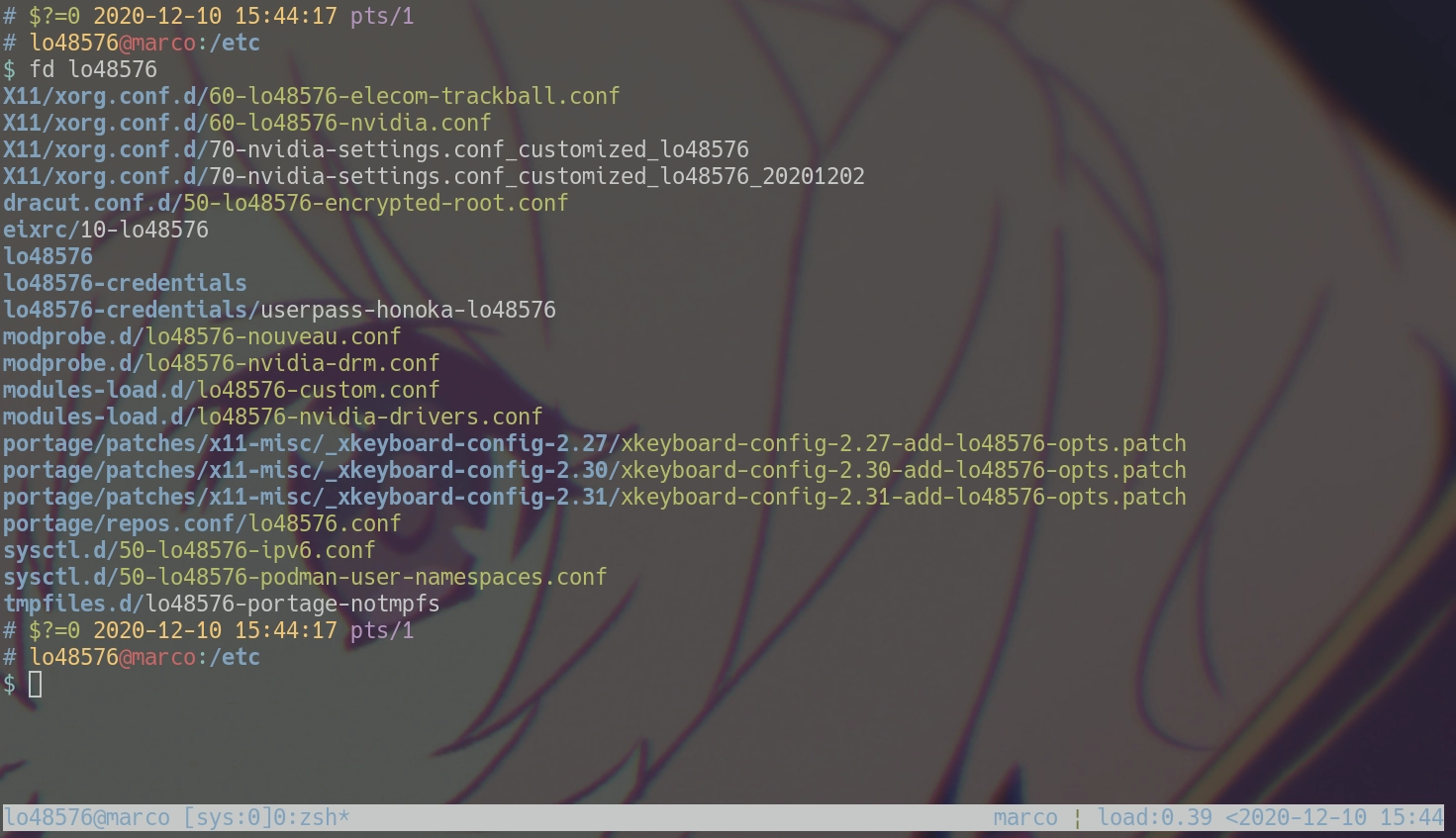This screenshot has width=1456, height=838.
Task: Click lo48576-nvidia-drm.conf path
Action: tap(221, 363)
